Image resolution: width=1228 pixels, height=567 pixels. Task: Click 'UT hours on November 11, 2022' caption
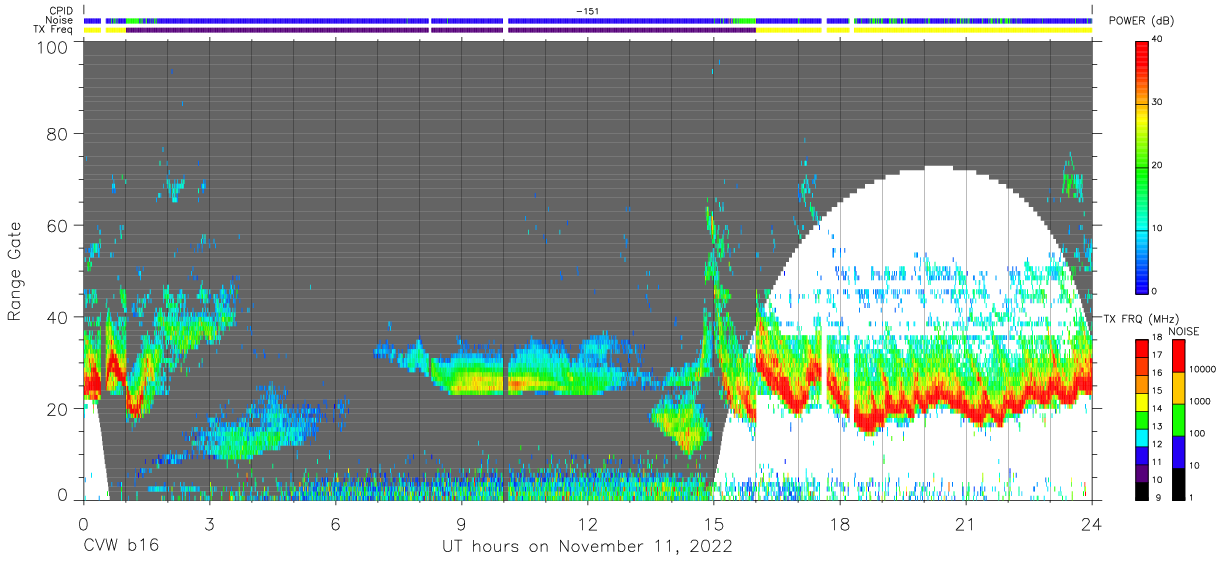coord(588,547)
